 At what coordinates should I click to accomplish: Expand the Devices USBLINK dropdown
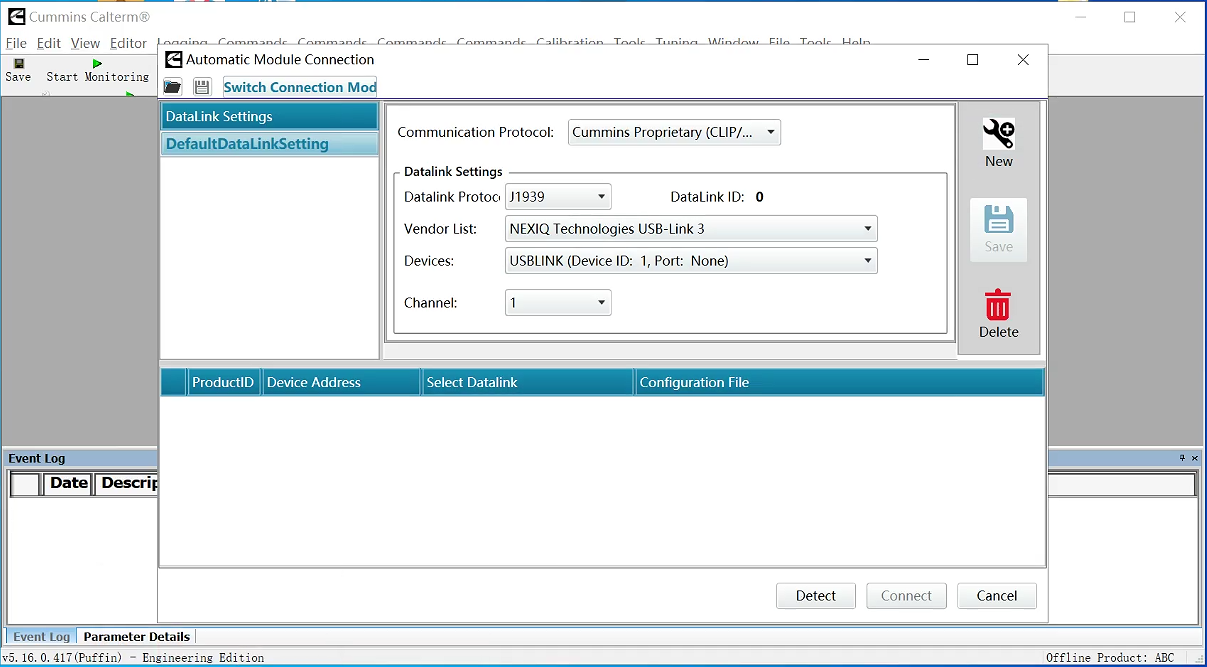pyautogui.click(x=691, y=261)
